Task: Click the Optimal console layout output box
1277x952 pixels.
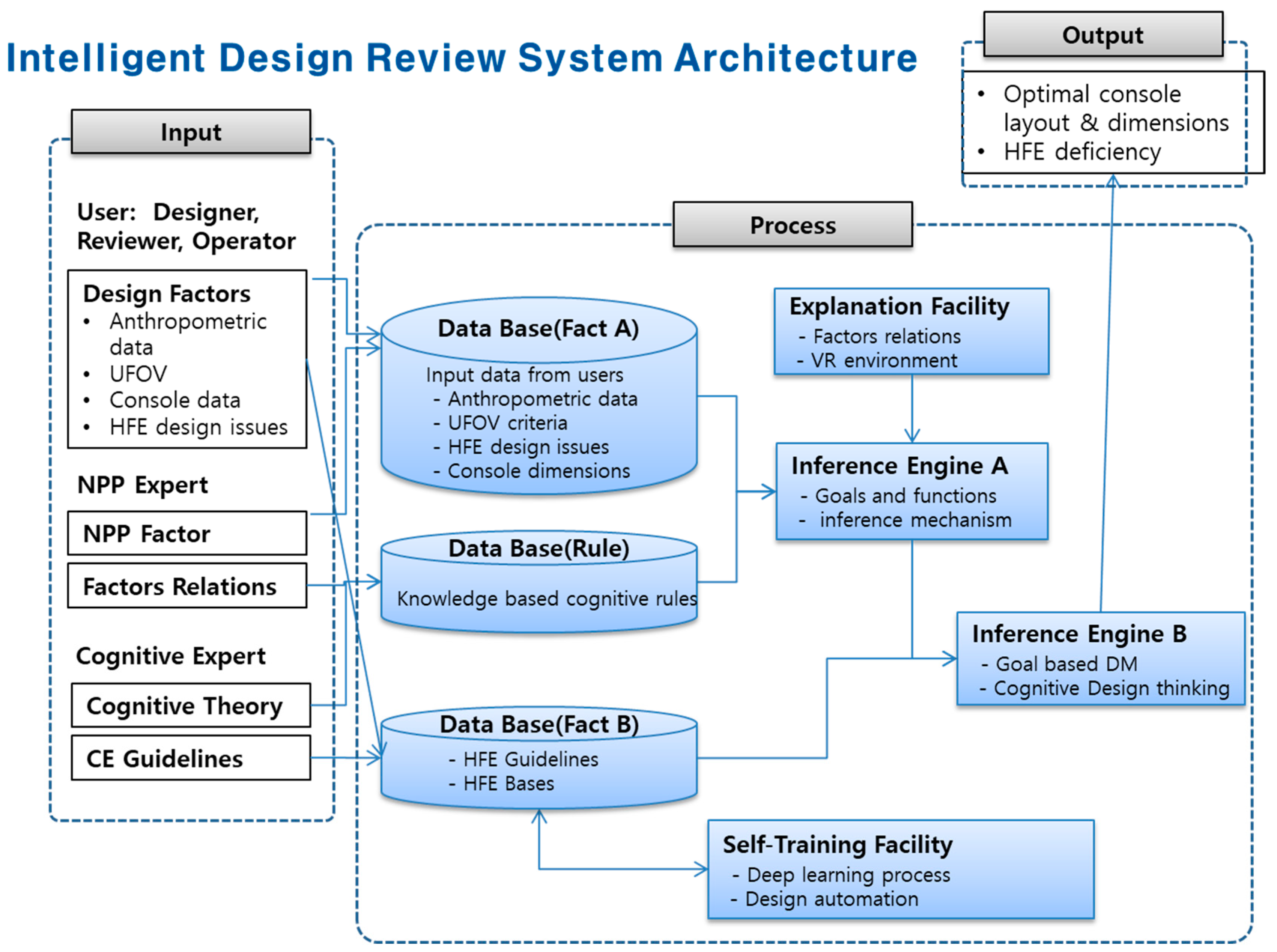Action: (x=1112, y=122)
